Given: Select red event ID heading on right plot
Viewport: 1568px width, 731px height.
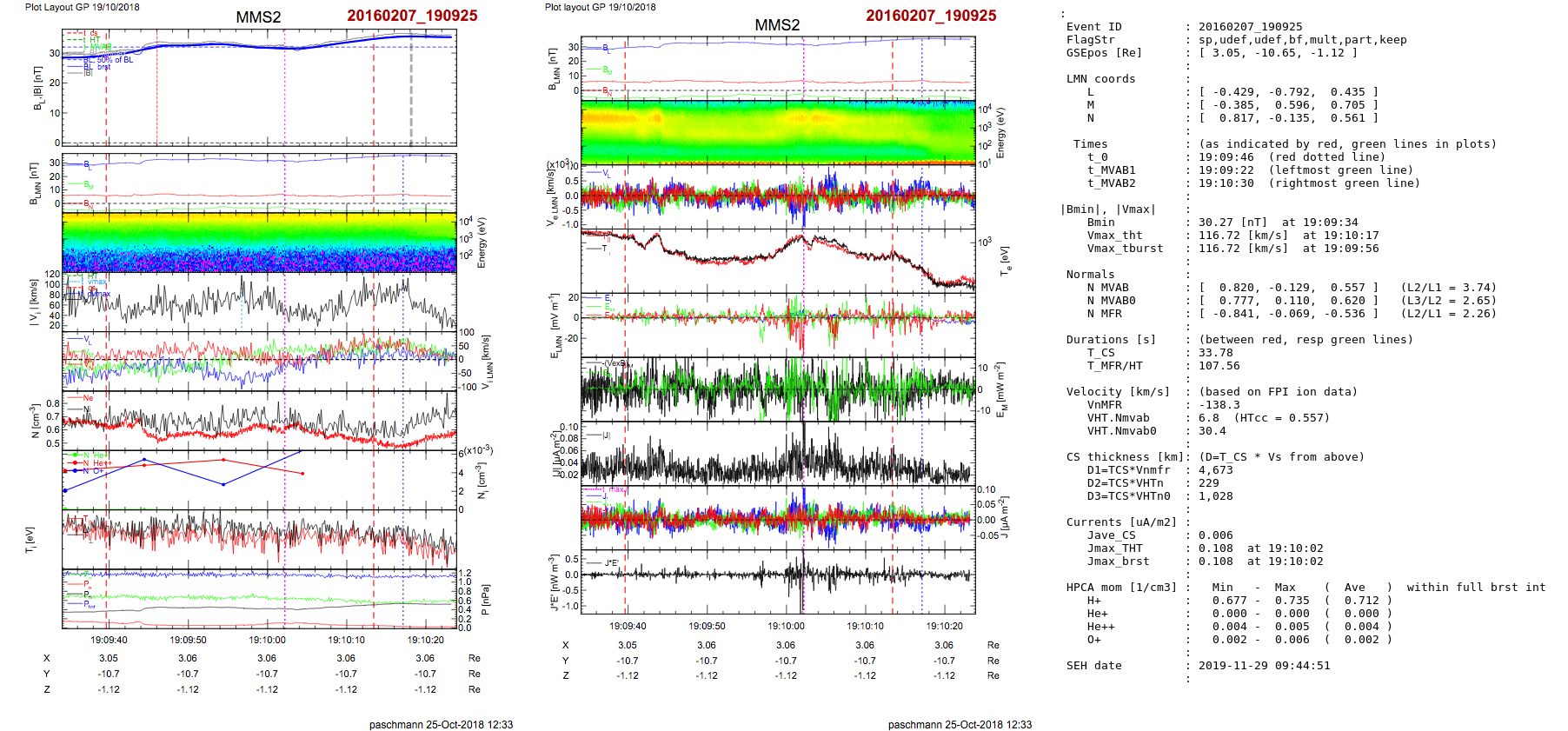Looking at the screenshot, I should click(x=931, y=16).
